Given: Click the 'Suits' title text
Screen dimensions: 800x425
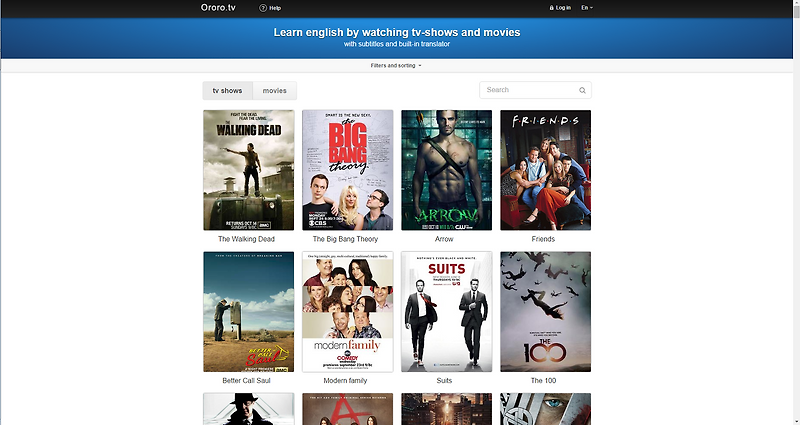Looking at the screenshot, I should [x=444, y=381].
